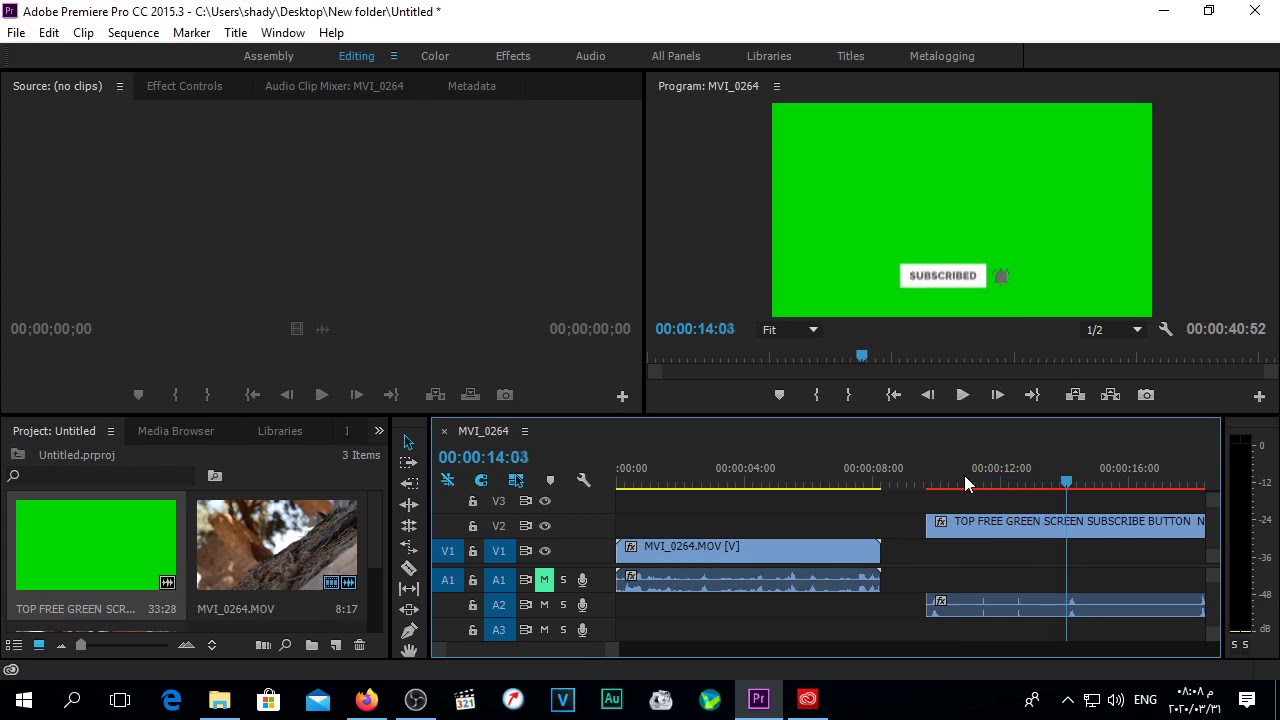Toggle lock on the V2 track
Viewport: 1280px width, 720px height.
click(x=473, y=526)
